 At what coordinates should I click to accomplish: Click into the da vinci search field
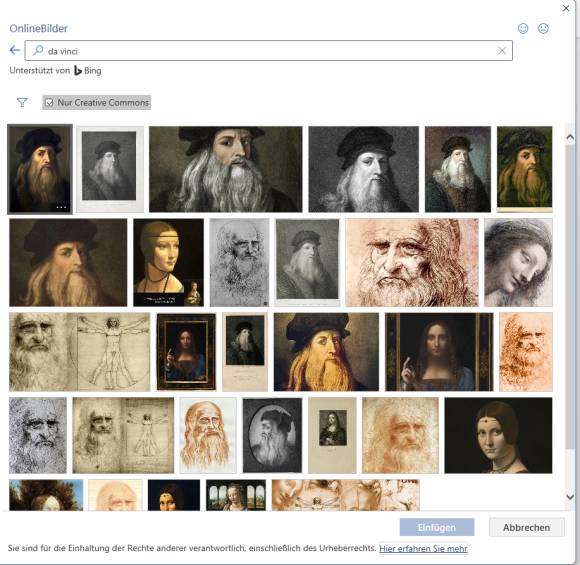tap(269, 51)
